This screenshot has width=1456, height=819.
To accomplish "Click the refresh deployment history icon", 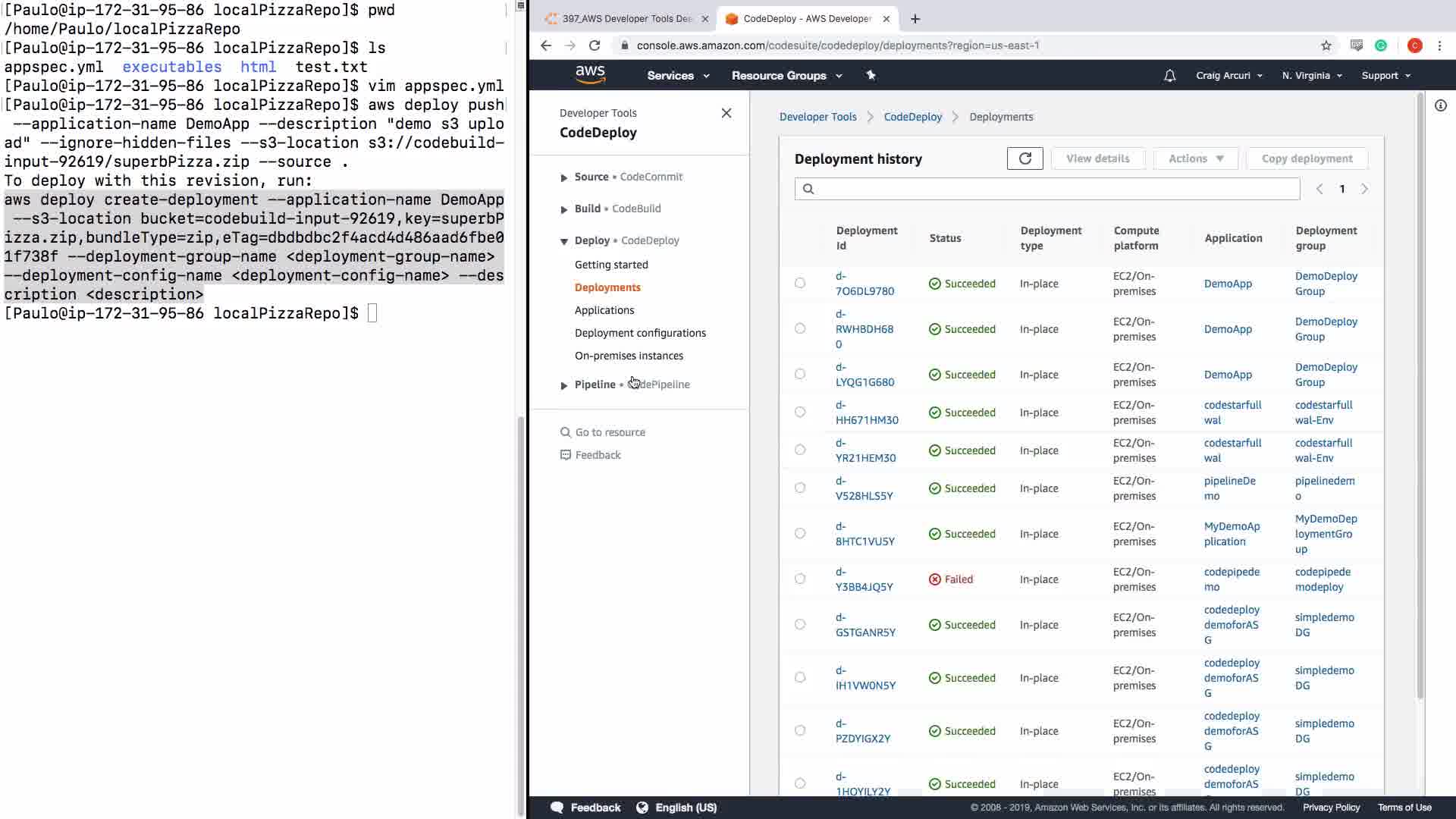I will (1025, 158).
